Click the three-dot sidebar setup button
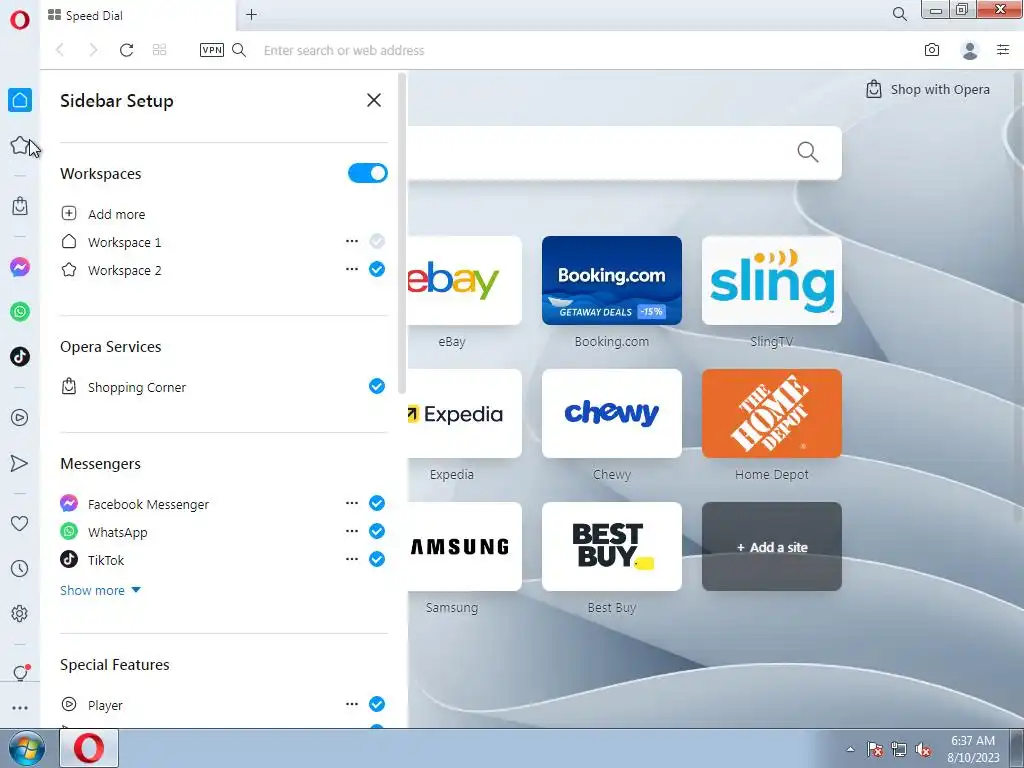 point(20,708)
